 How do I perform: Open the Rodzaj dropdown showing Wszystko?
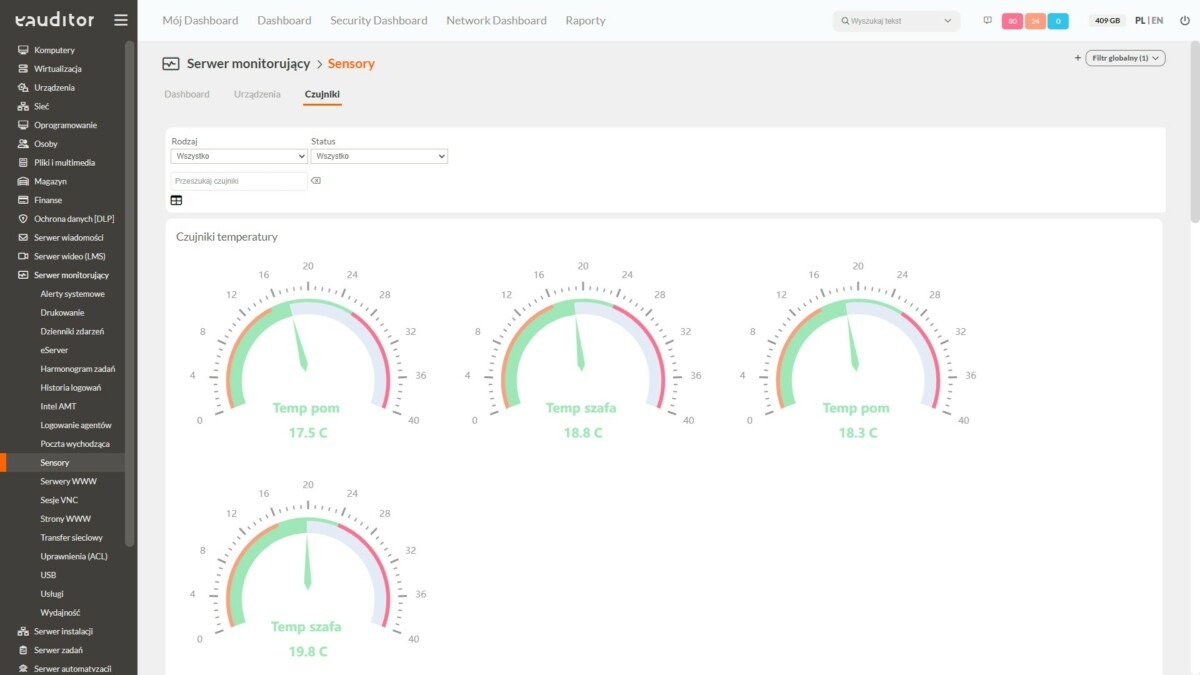pos(238,156)
